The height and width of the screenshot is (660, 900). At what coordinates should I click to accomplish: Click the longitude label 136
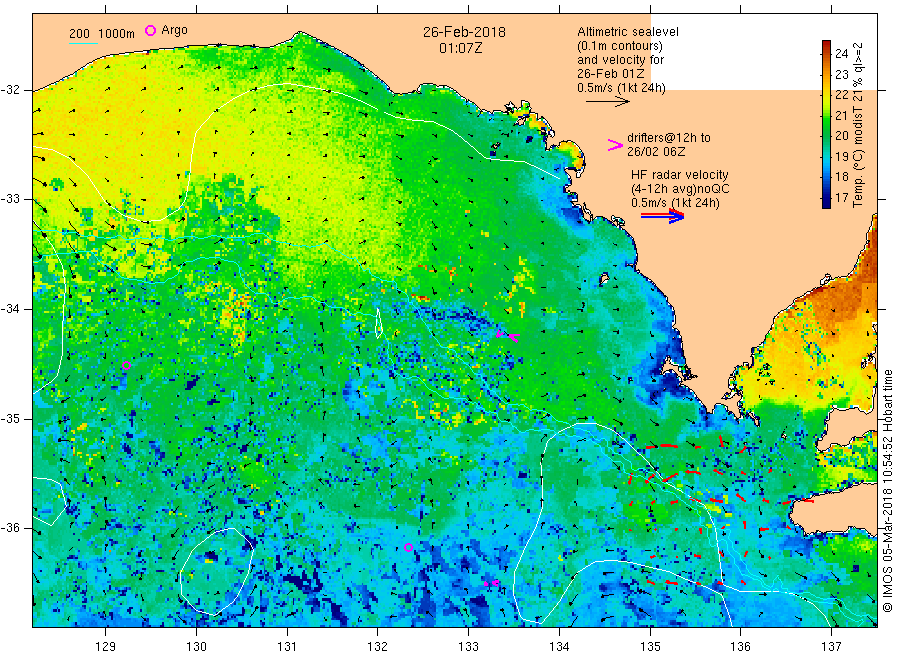click(x=740, y=647)
